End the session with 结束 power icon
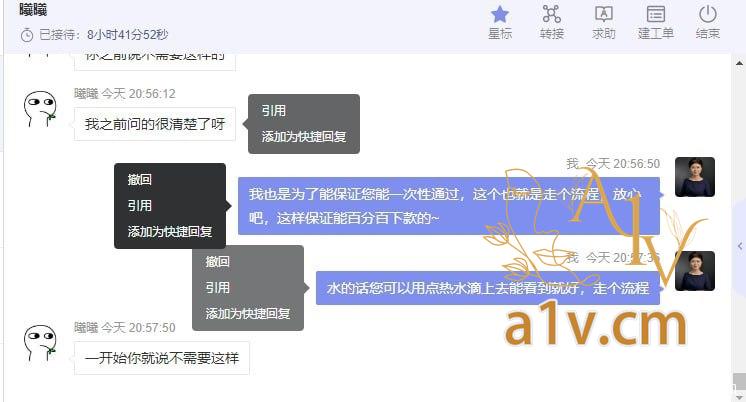Viewport: 746px width, 402px height. (707, 22)
